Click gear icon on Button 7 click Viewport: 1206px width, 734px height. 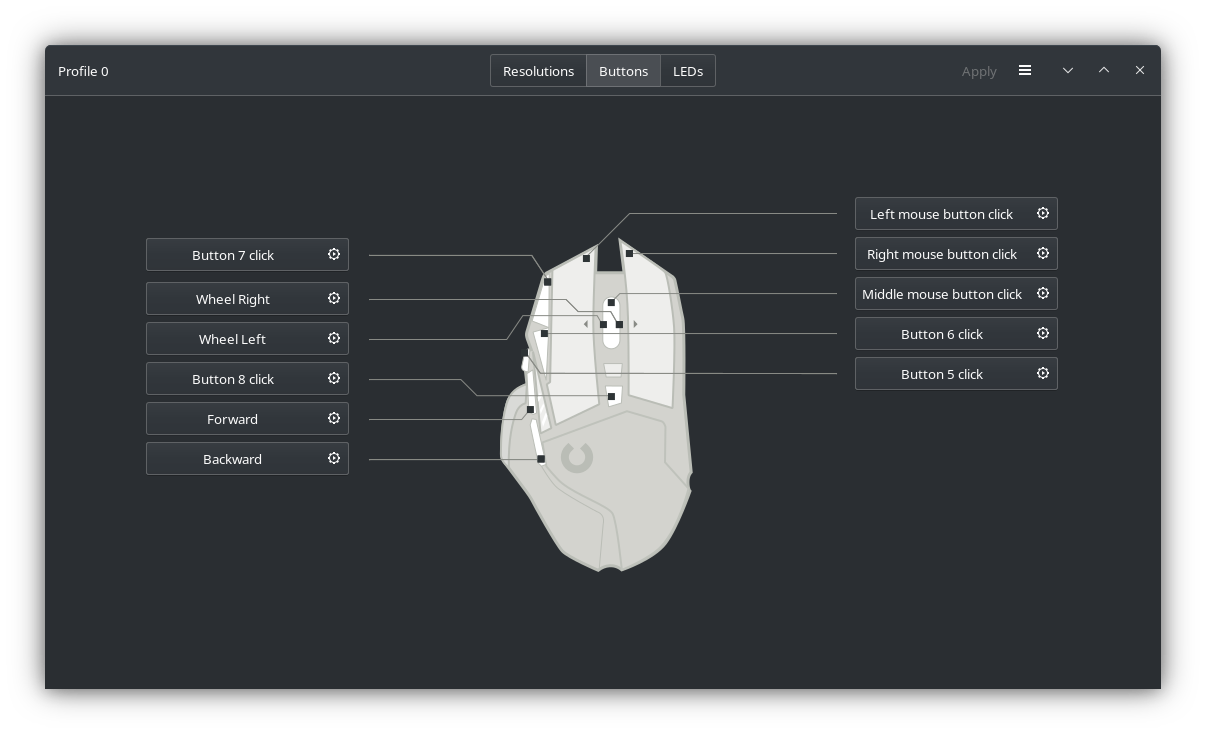click(x=334, y=254)
